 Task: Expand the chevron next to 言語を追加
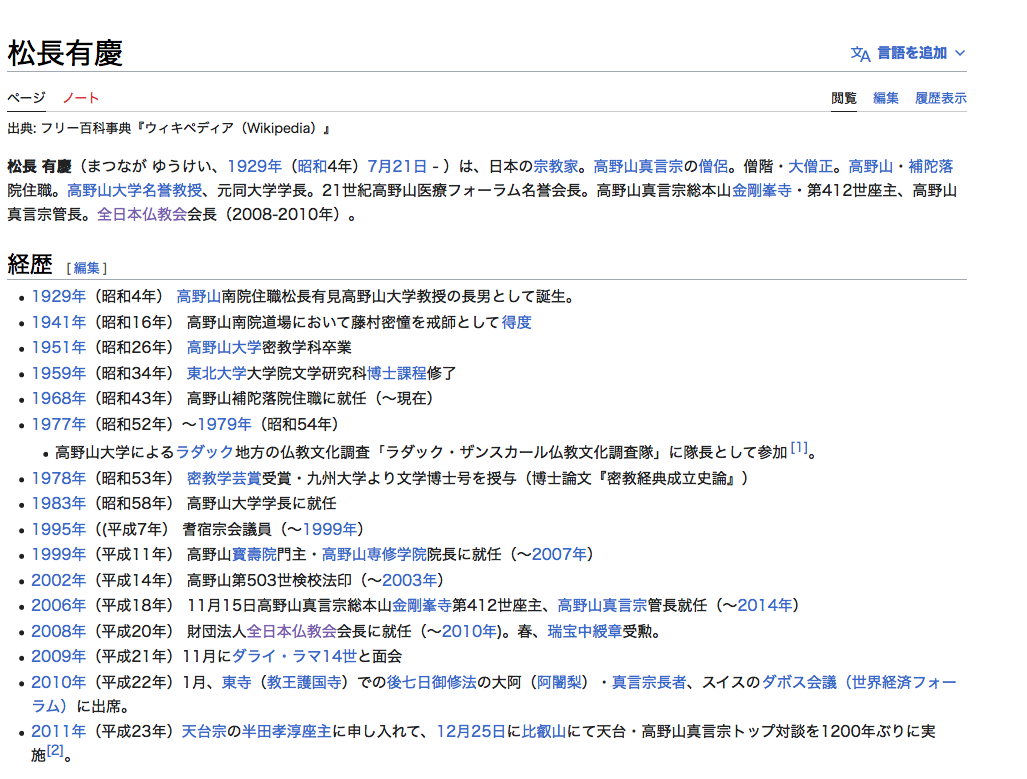pos(960,53)
